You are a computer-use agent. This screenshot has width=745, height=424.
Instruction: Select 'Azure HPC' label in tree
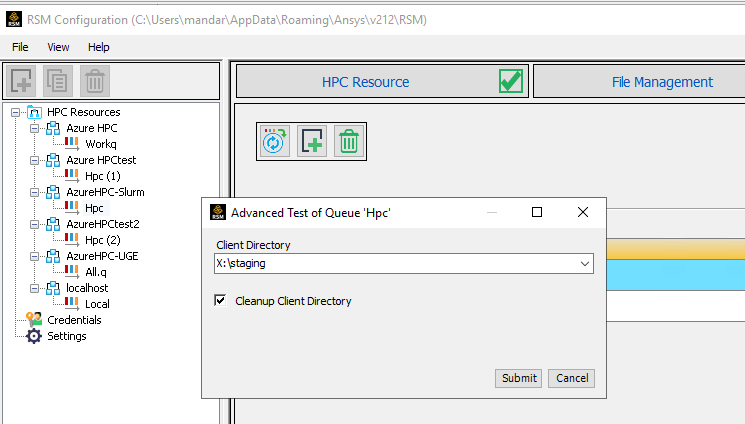92,128
